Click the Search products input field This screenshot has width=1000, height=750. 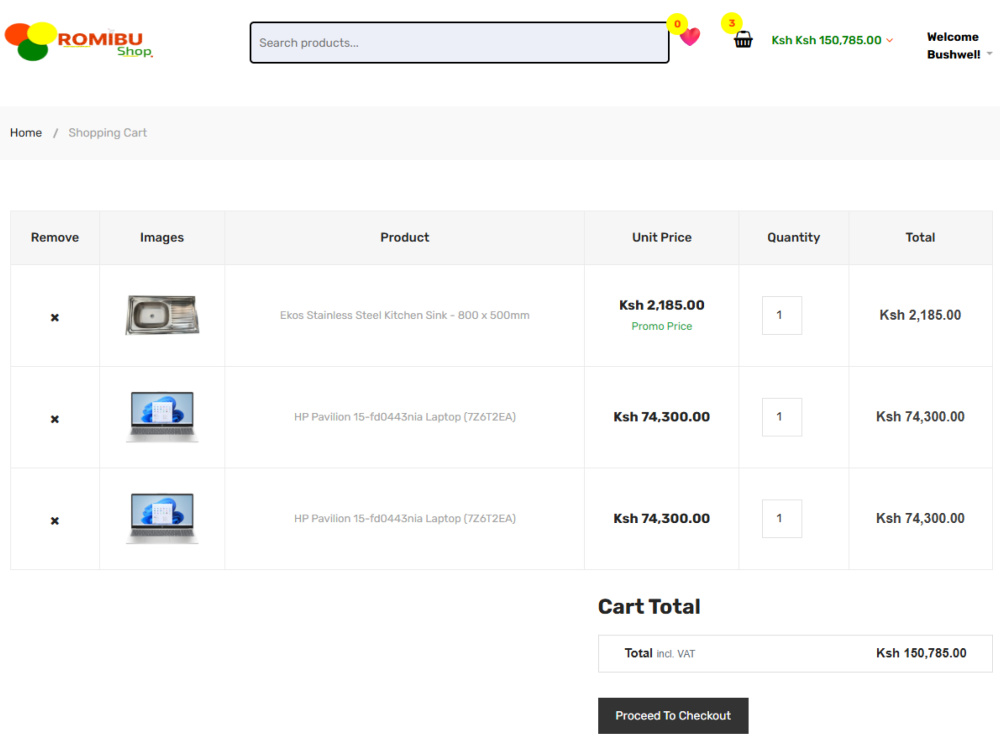click(459, 43)
